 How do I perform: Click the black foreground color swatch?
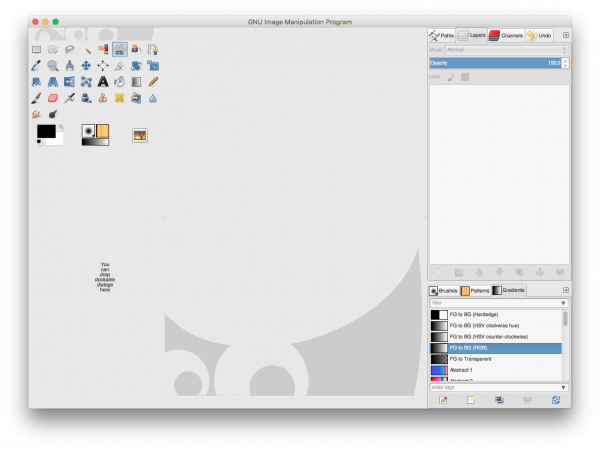46,131
